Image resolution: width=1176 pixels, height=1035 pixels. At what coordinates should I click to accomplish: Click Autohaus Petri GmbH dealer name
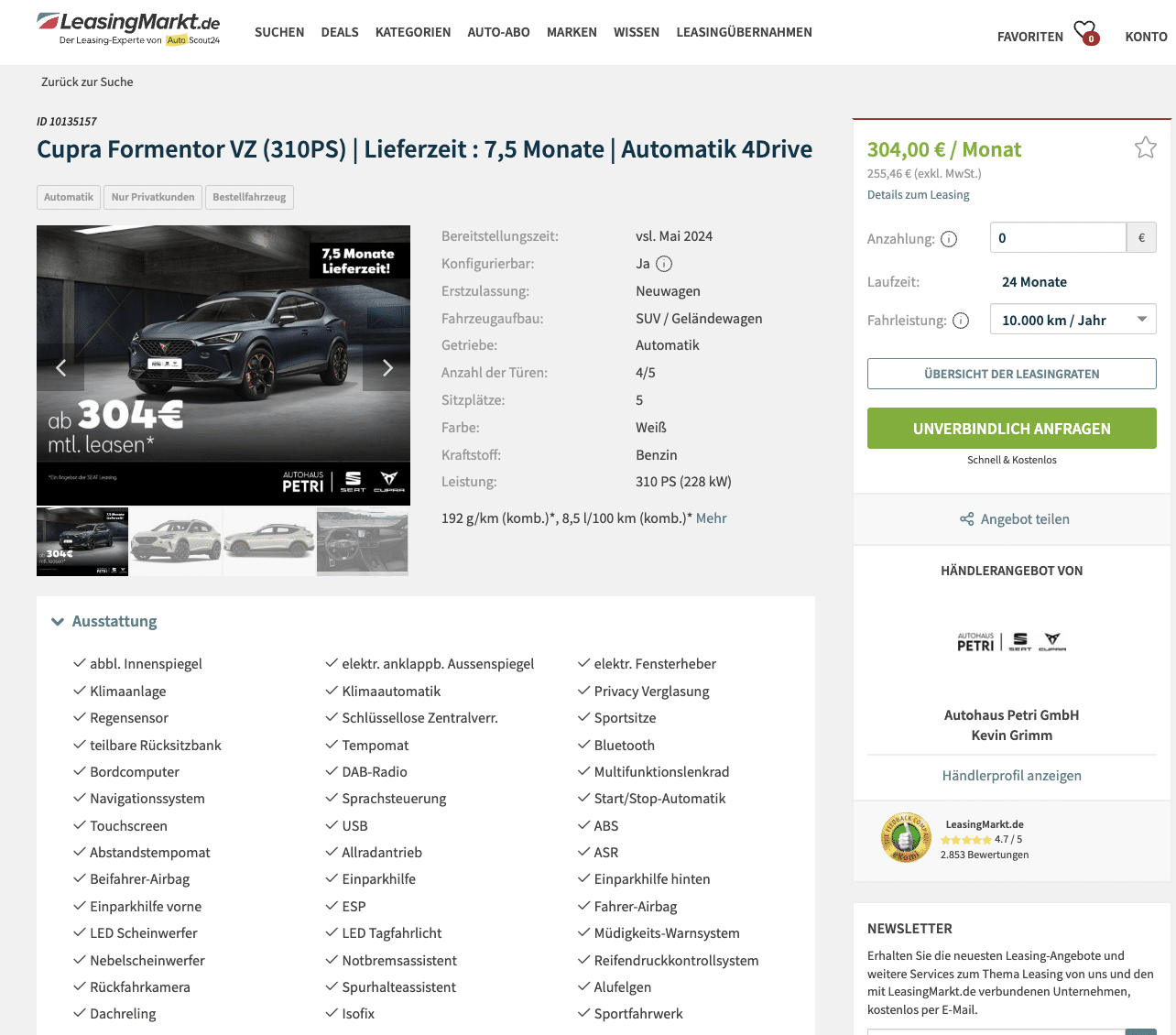click(x=1011, y=715)
